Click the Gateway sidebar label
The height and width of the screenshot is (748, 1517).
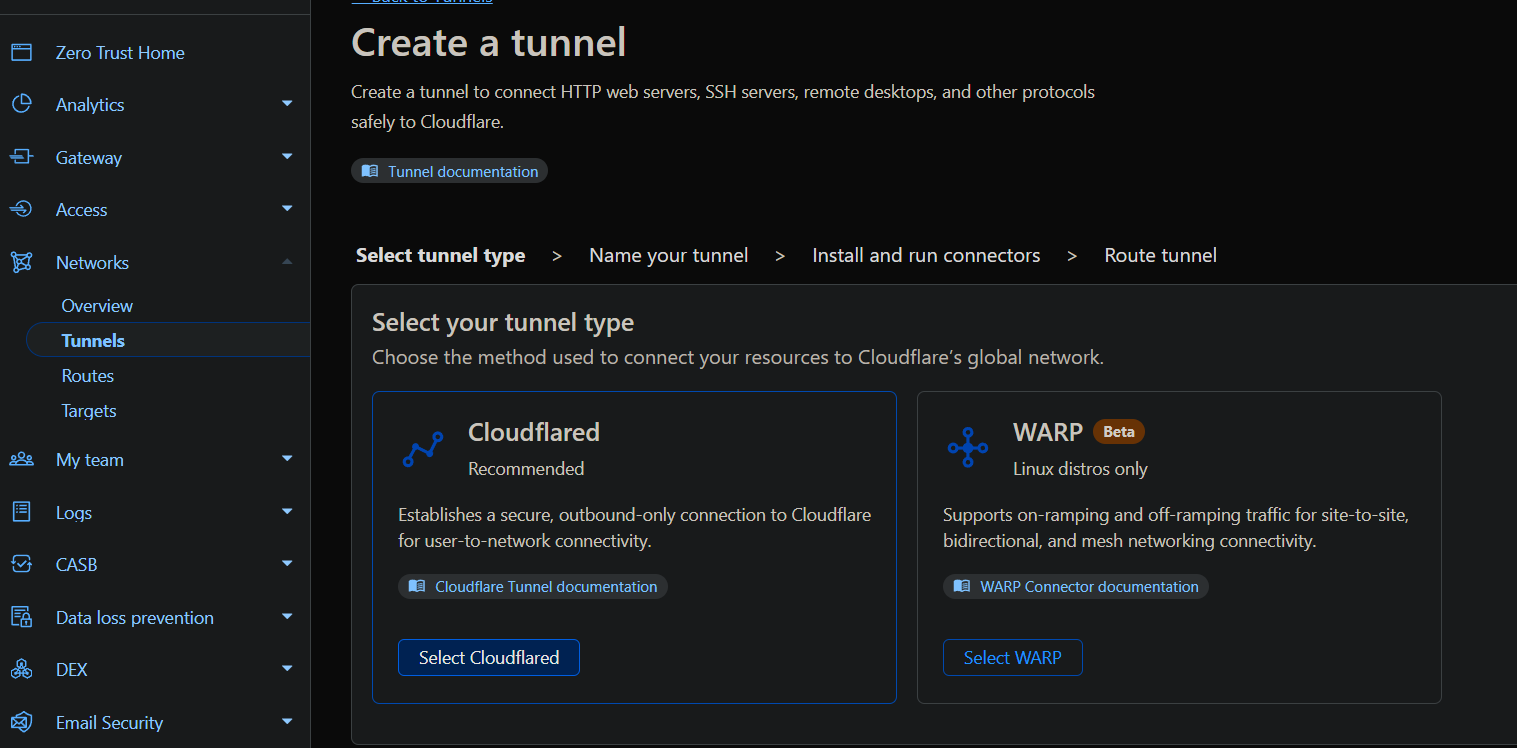(89, 158)
